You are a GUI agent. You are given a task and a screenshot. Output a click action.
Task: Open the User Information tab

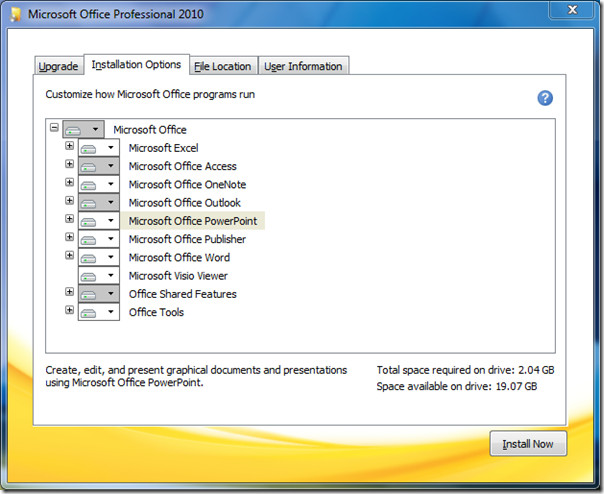click(x=303, y=66)
